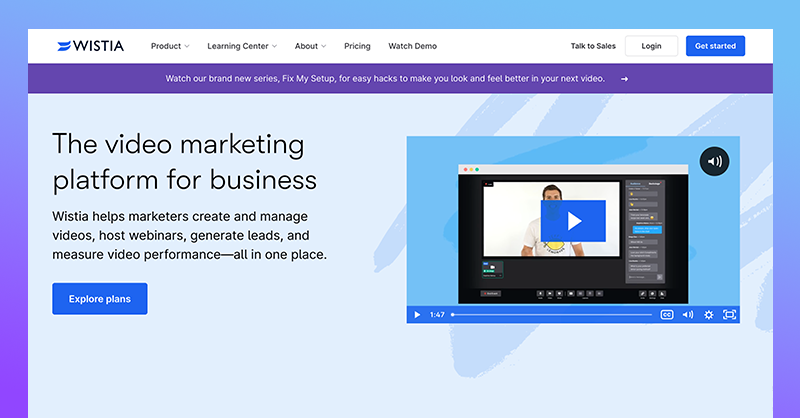Click the 1:47 video duration
This screenshot has height=418, width=800.
[x=437, y=314]
